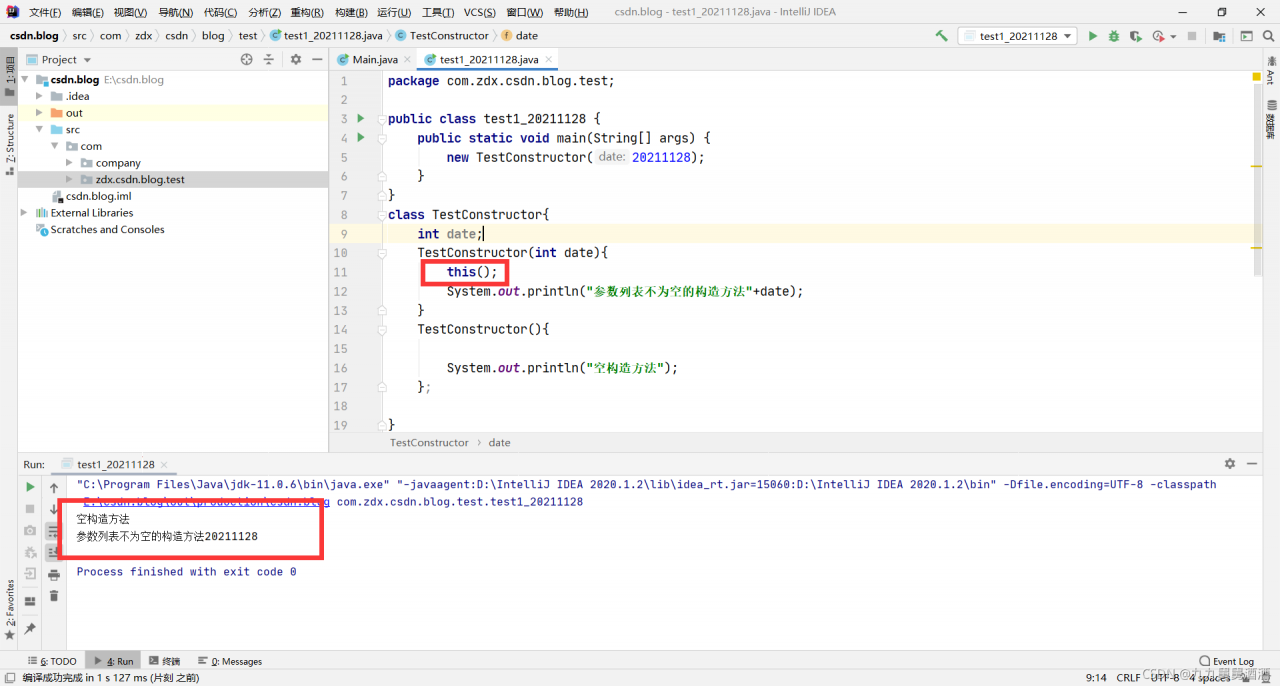Toggle the Favorites tool window side tab
This screenshot has height=686, width=1280.
9,610
